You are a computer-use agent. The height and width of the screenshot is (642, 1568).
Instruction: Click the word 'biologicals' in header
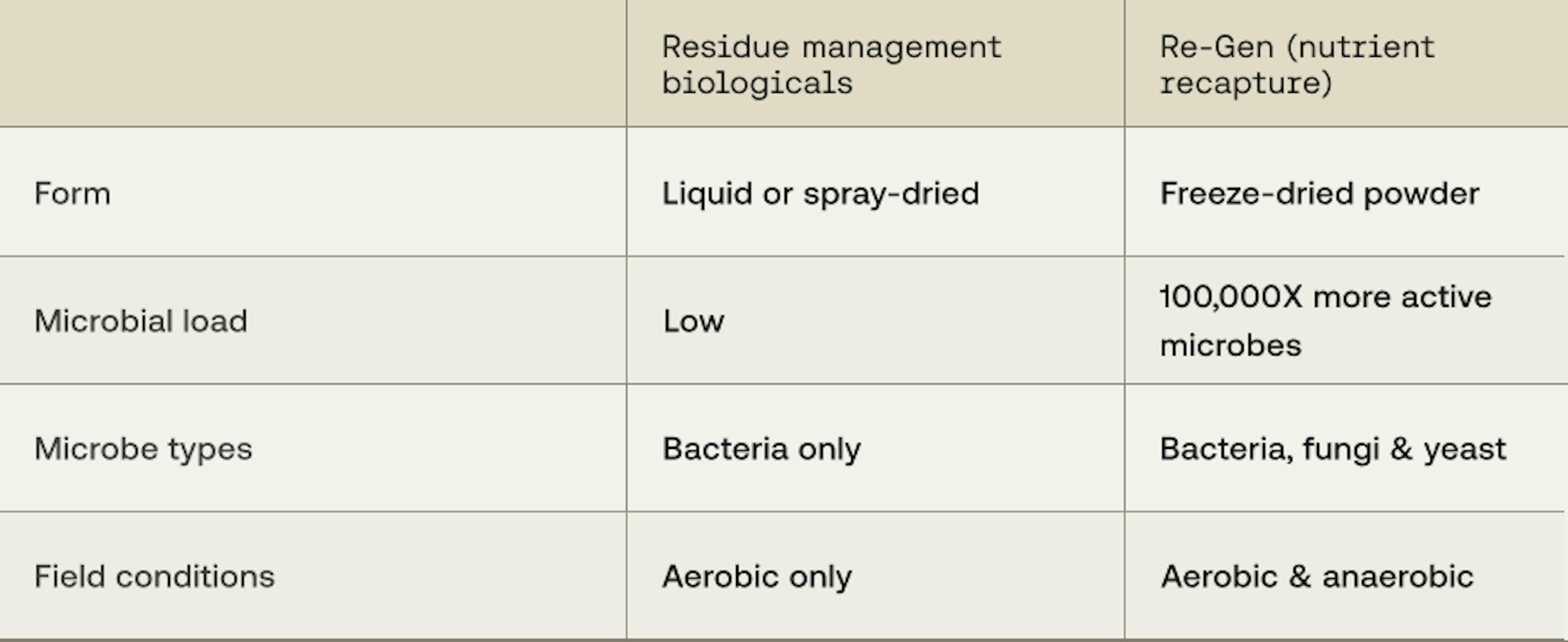click(757, 83)
